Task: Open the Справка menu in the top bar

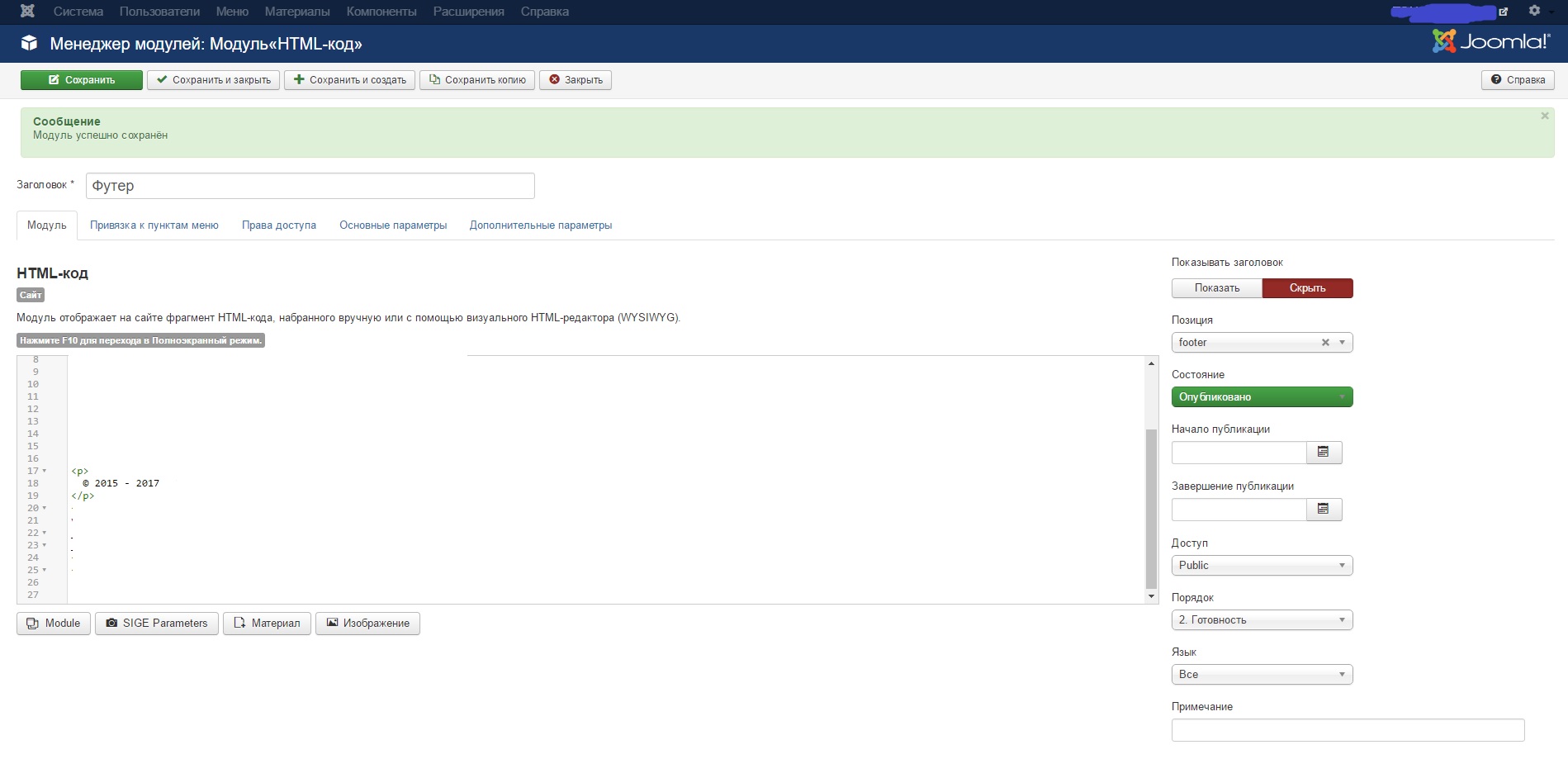Action: (x=544, y=12)
